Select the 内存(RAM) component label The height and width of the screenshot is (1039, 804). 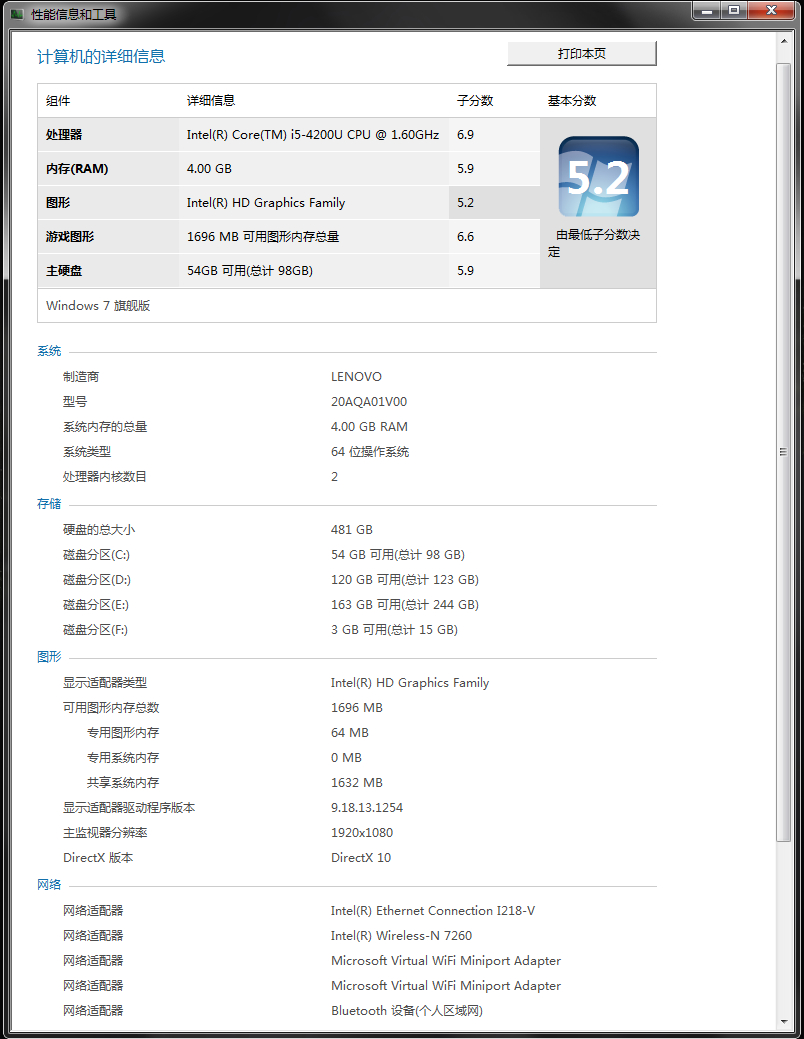tap(77, 168)
